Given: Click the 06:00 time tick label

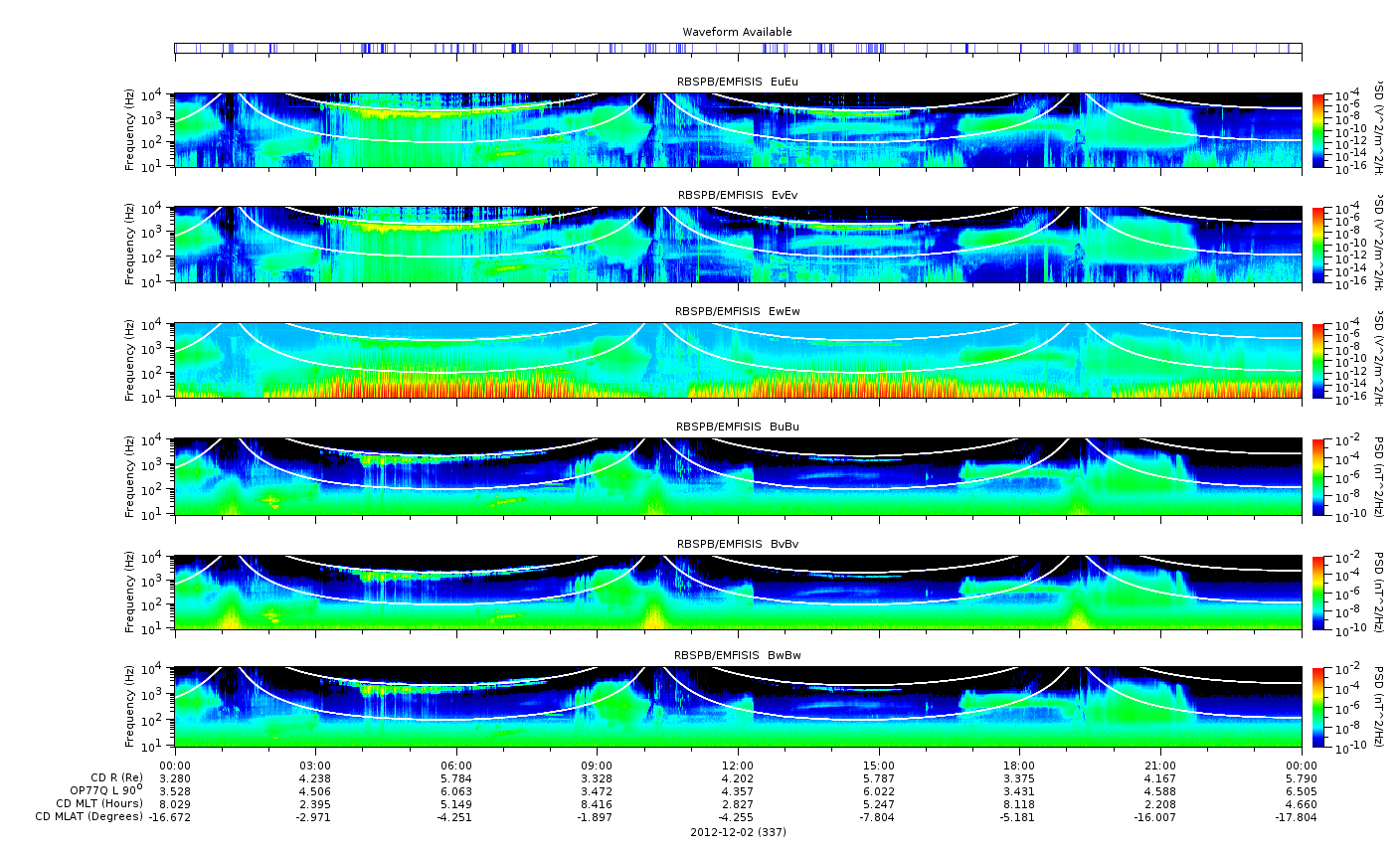Looking at the screenshot, I should click(x=456, y=766).
